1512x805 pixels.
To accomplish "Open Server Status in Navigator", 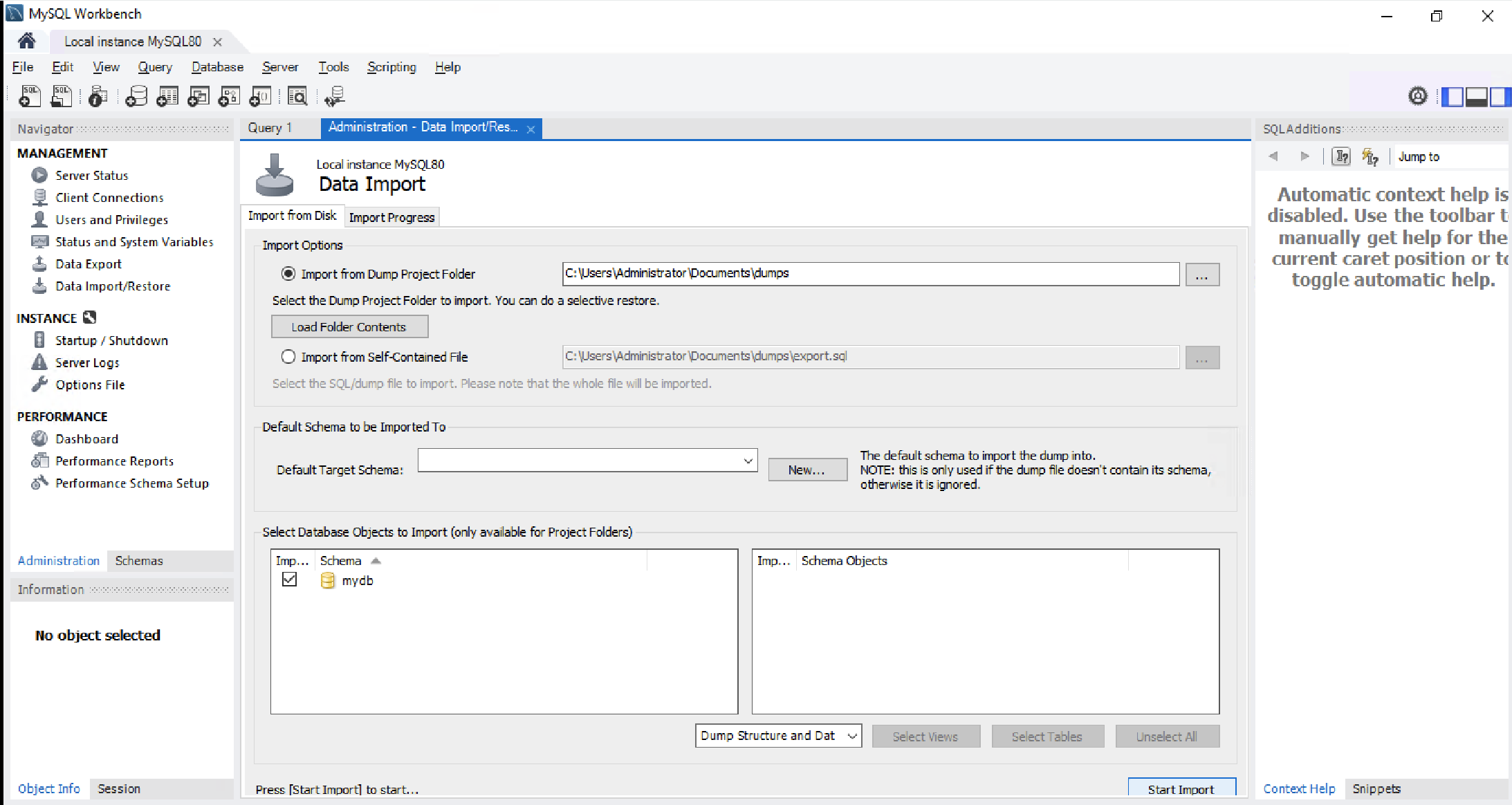I will (x=92, y=176).
